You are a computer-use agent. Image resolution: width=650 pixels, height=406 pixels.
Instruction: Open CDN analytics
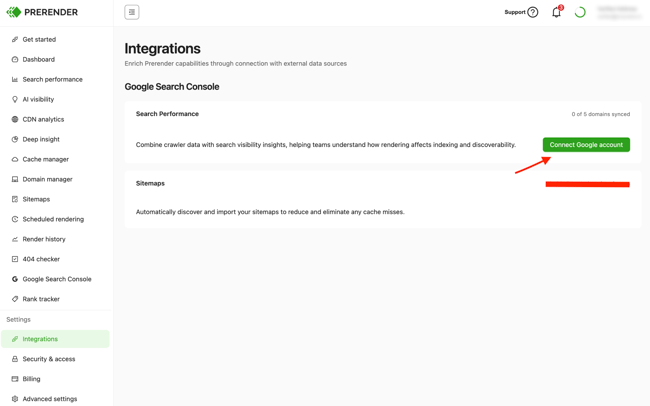pos(43,119)
